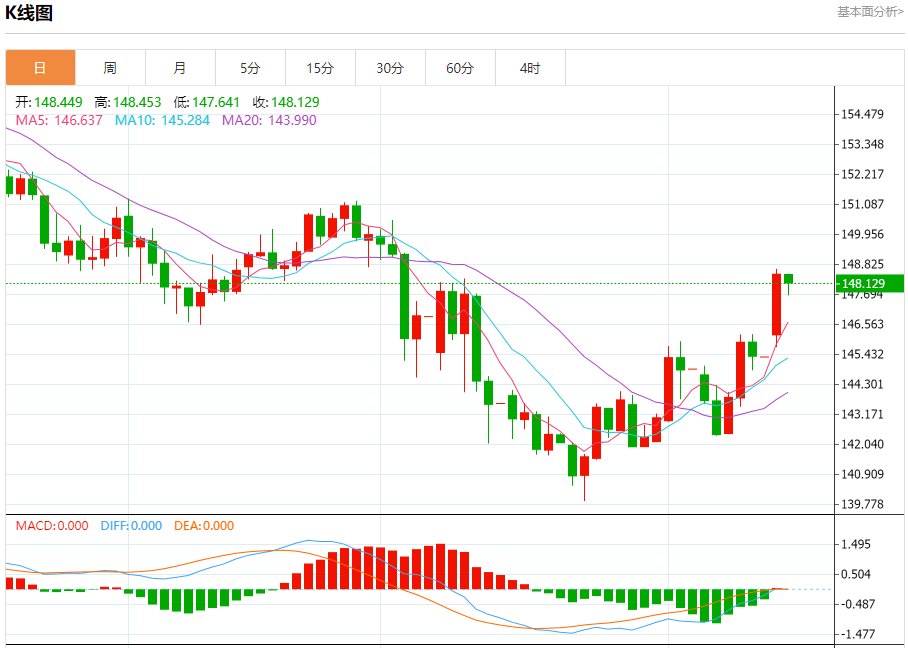
Task: Click the opening price 开:148.449
Action: click(x=49, y=102)
